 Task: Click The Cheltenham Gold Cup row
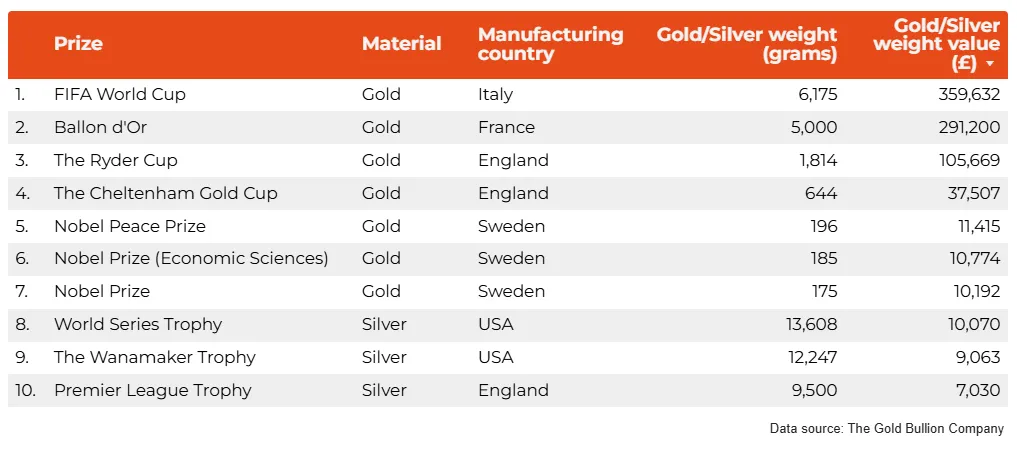pyautogui.click(x=165, y=193)
